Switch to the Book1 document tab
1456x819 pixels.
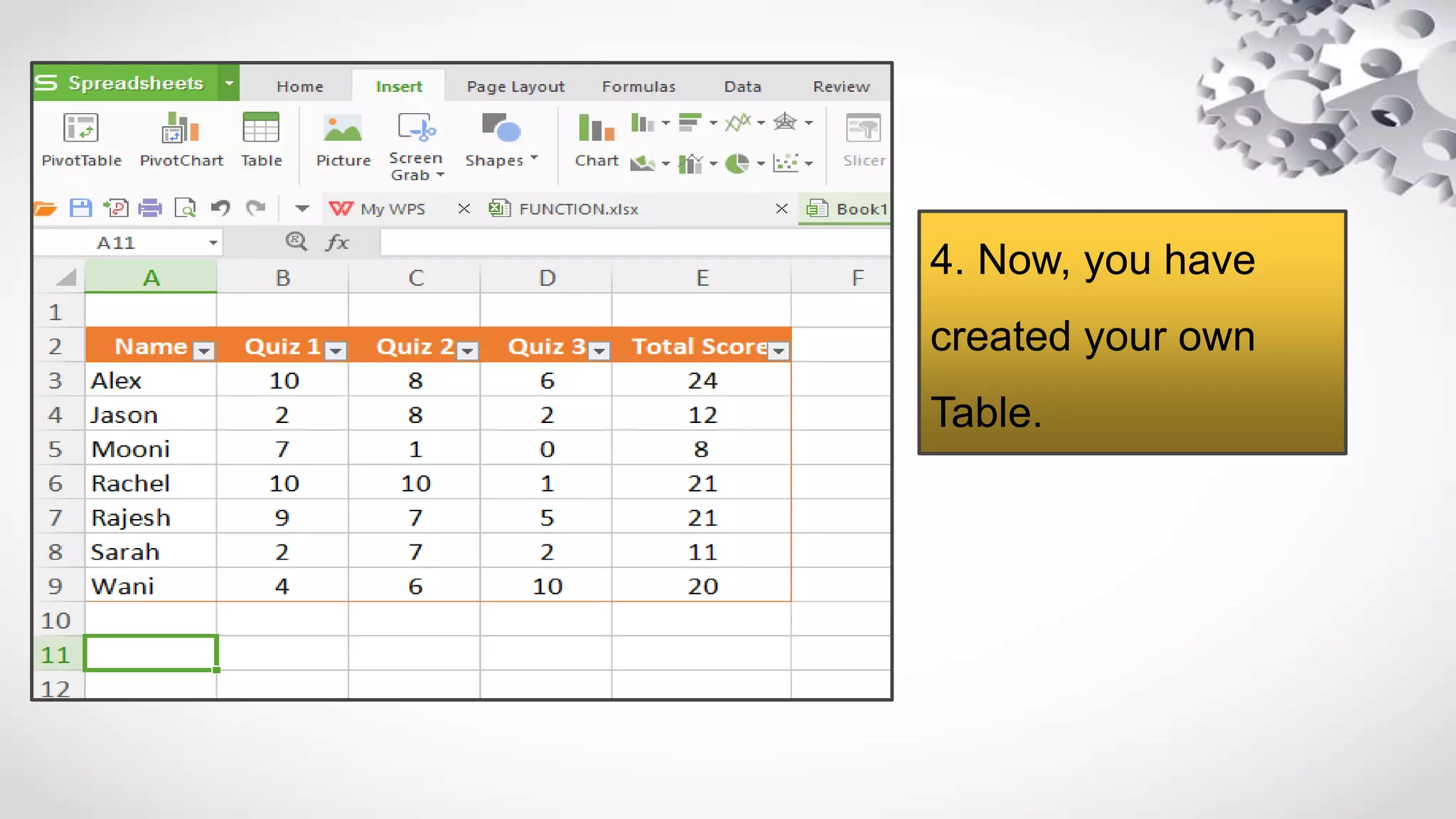pyautogui.click(x=846, y=209)
